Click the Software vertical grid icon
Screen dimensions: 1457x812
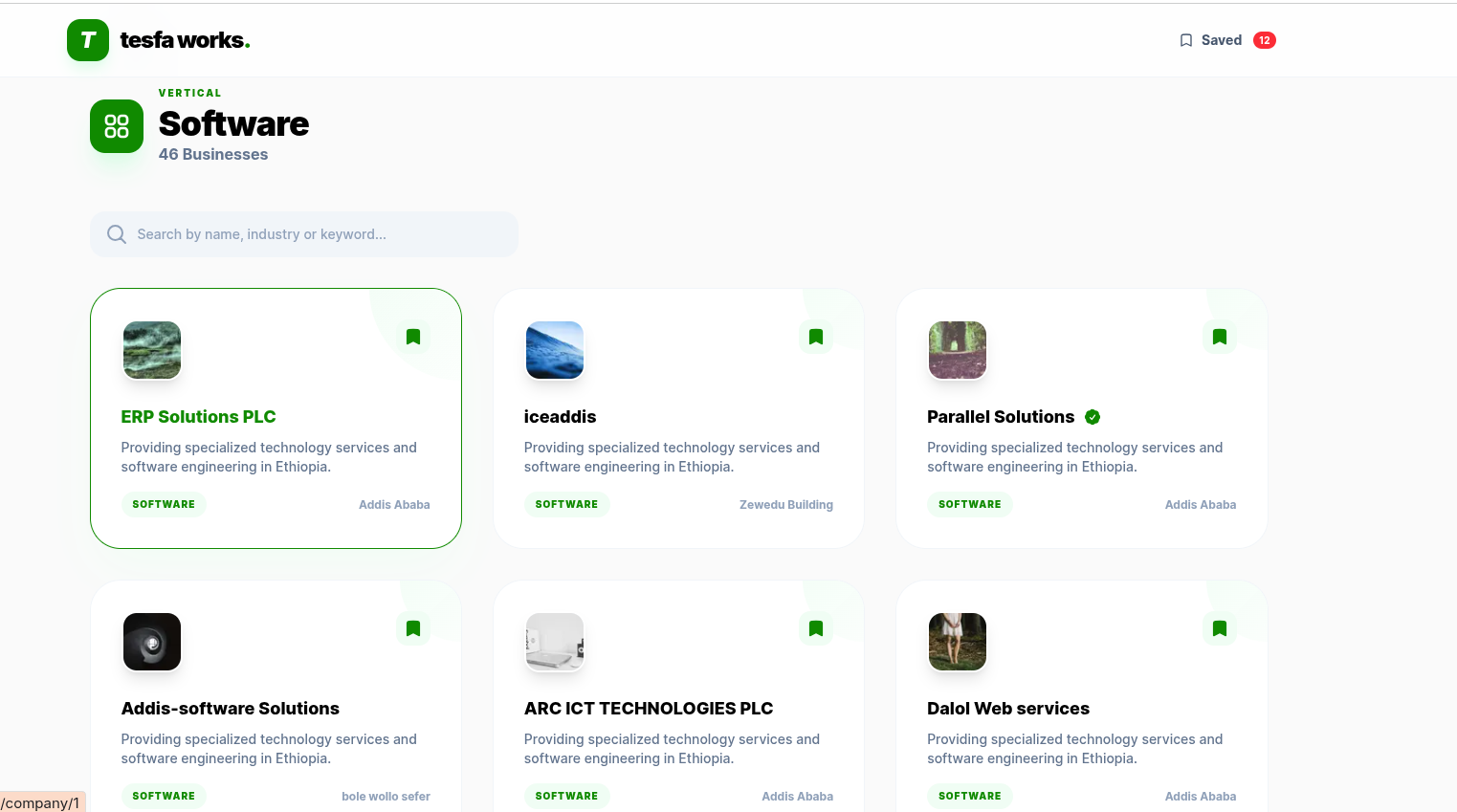pyautogui.click(x=117, y=126)
